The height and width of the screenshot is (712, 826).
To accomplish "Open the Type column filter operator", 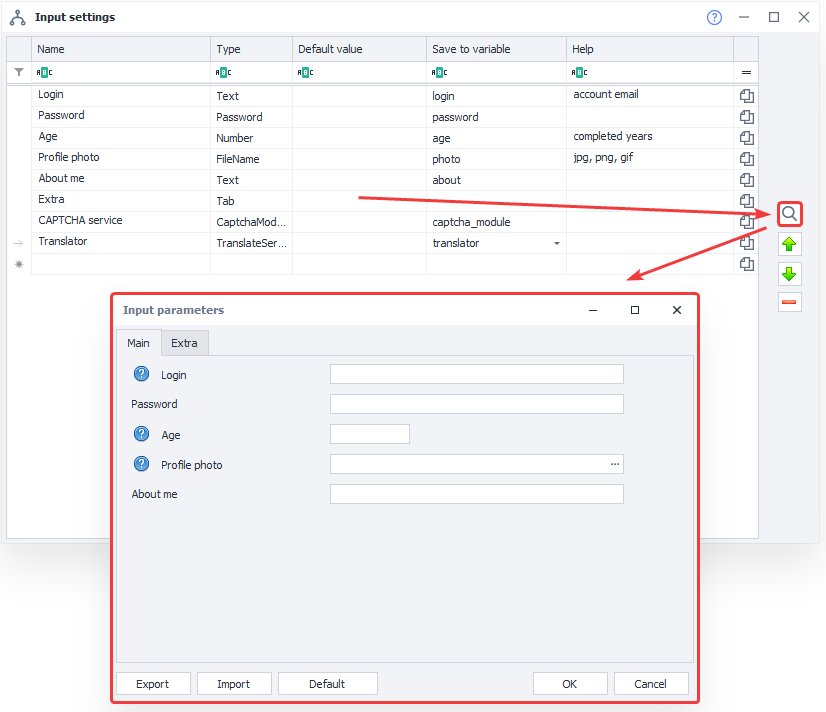I will coord(224,72).
